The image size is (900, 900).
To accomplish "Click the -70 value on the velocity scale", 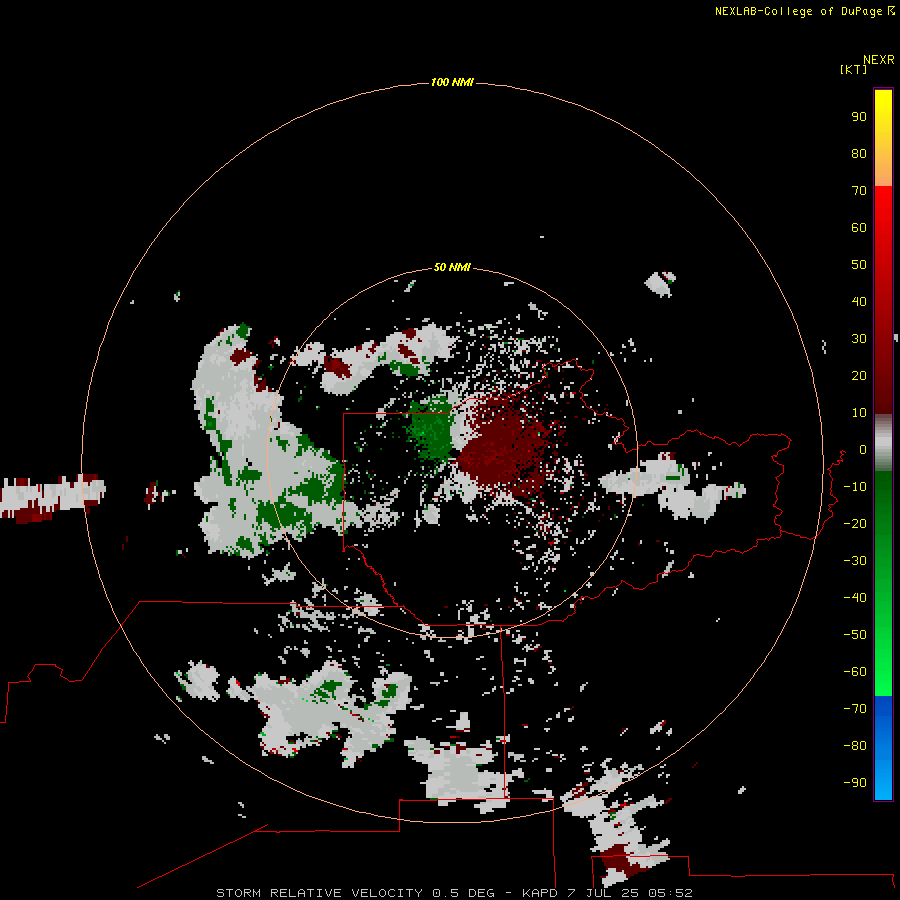I will [x=855, y=708].
